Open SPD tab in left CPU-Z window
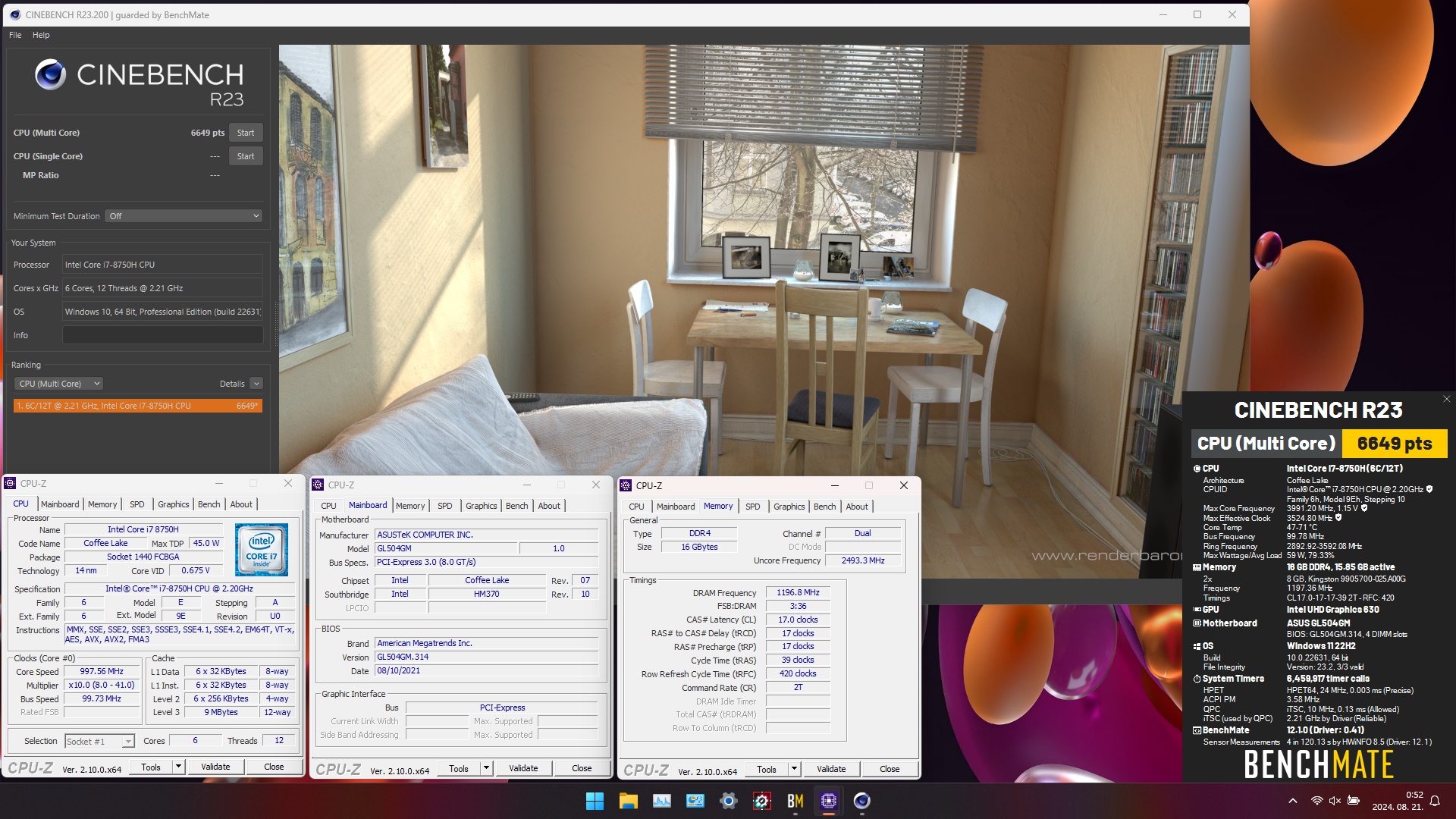 point(136,504)
